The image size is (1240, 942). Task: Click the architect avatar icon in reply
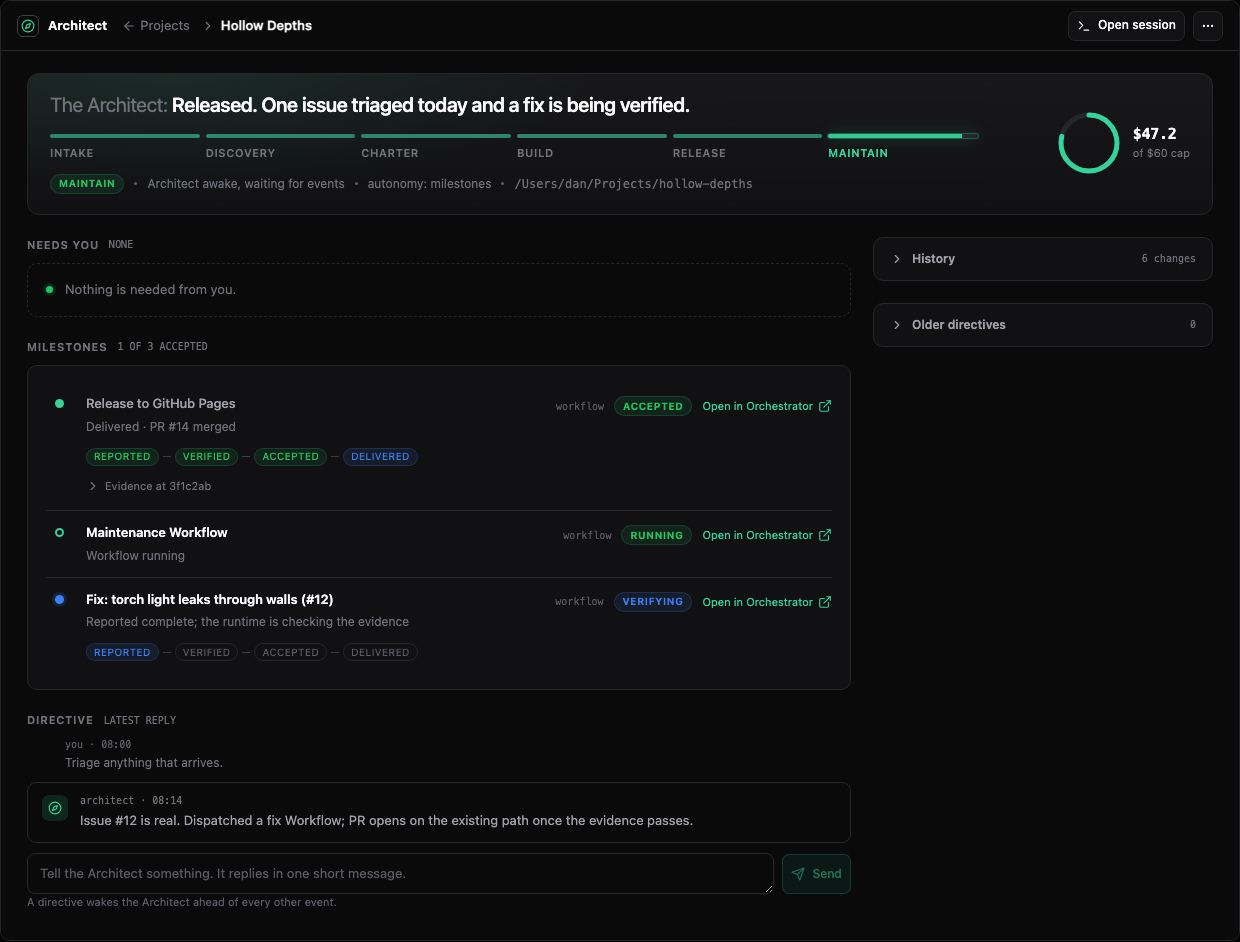coord(55,808)
